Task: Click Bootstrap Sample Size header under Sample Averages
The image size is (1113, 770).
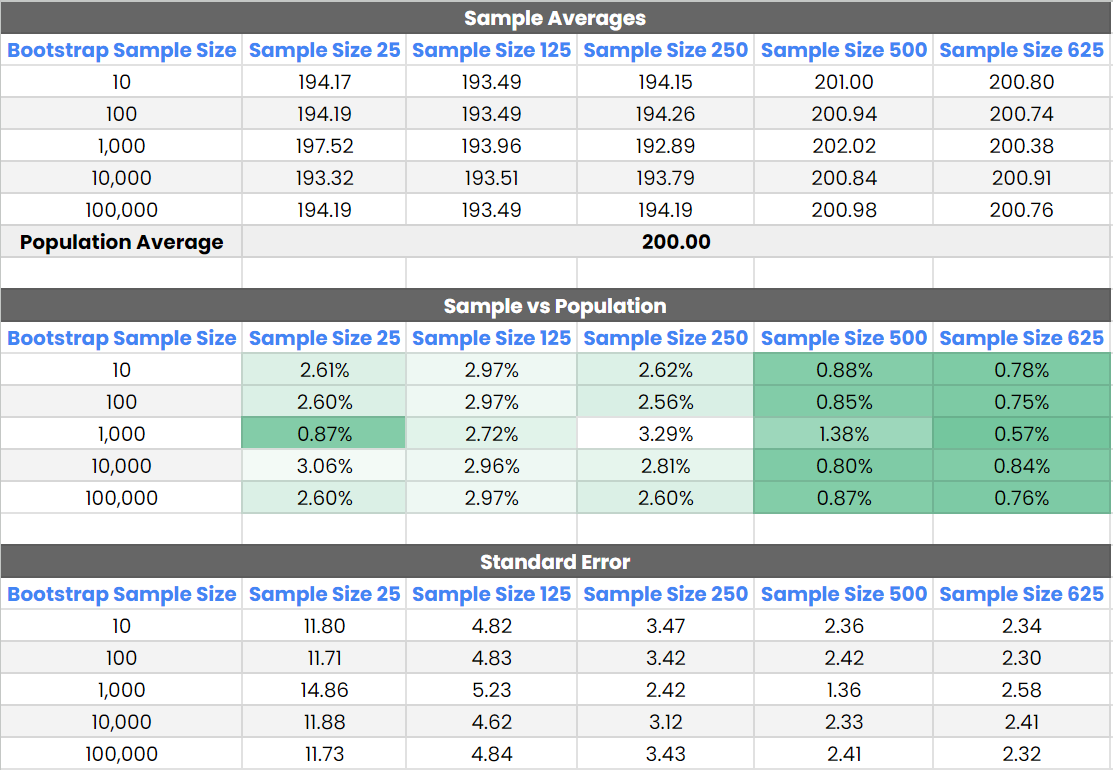Action: (121, 50)
